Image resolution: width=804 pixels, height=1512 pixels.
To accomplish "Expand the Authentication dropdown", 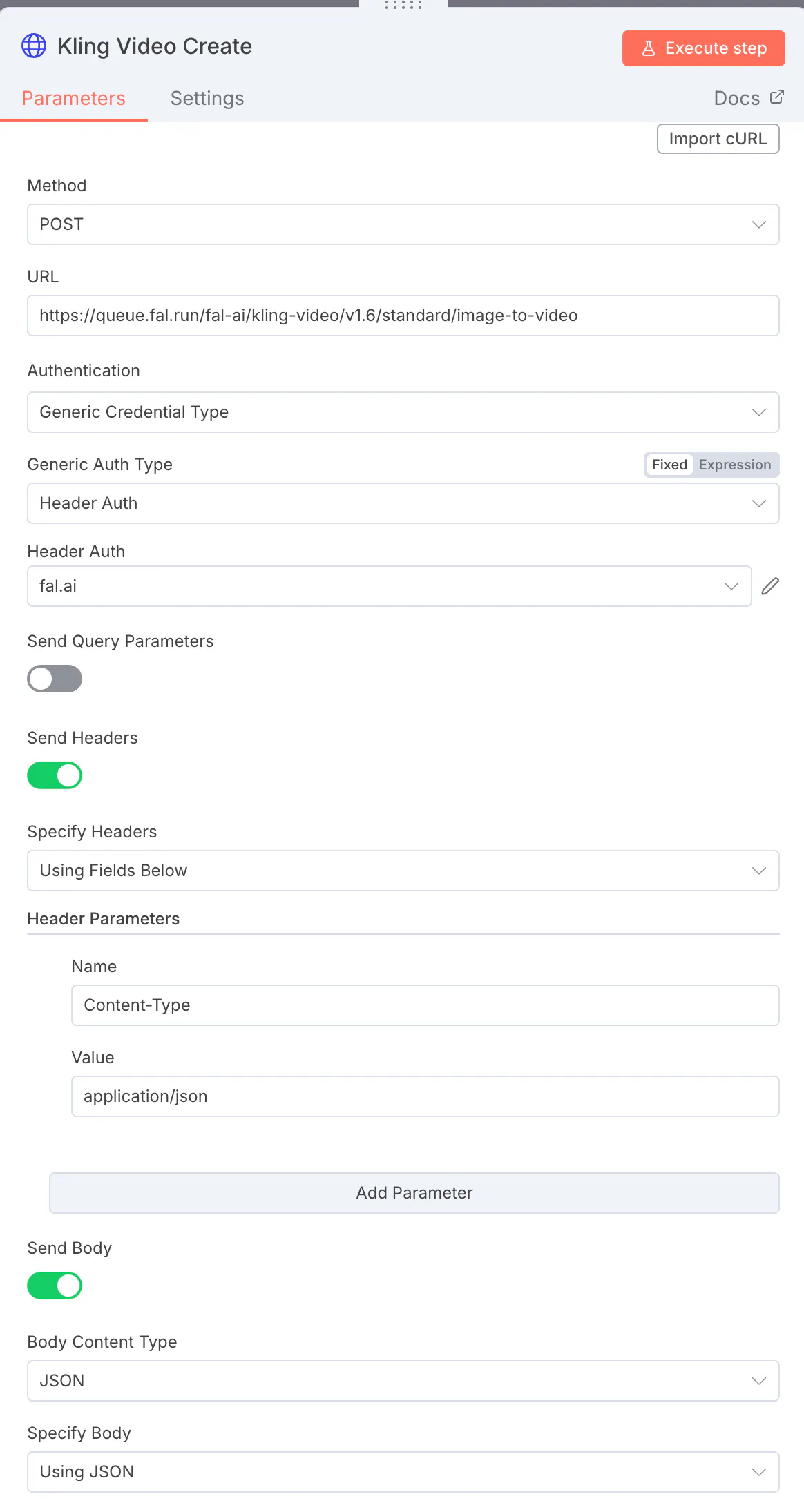I will click(x=403, y=412).
